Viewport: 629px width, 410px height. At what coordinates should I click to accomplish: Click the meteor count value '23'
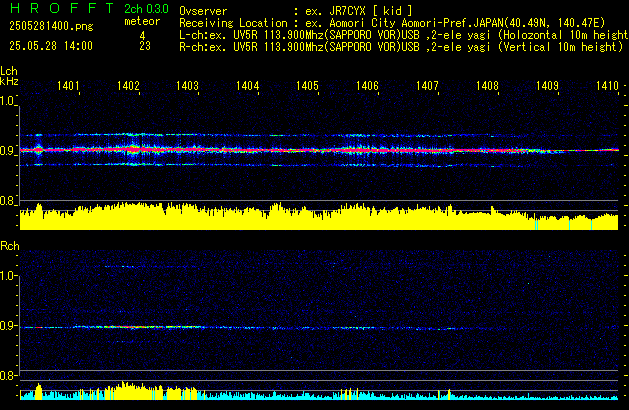tap(145, 46)
